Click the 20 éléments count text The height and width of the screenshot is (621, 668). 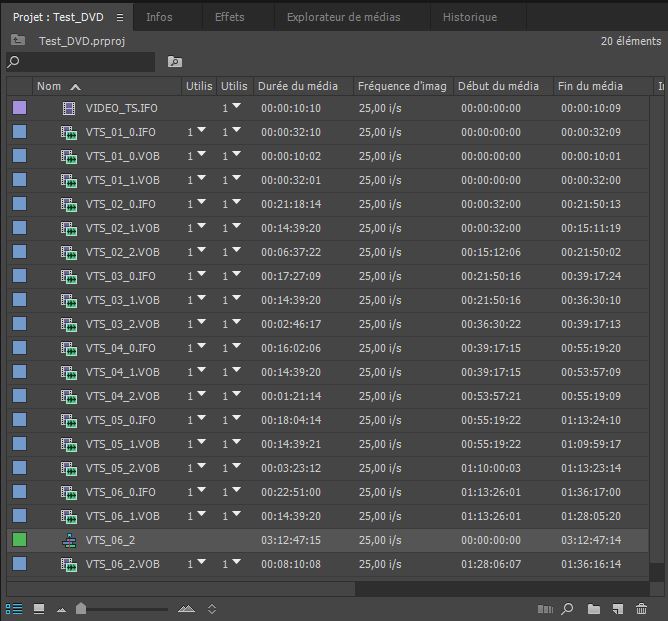pyautogui.click(x=631, y=41)
